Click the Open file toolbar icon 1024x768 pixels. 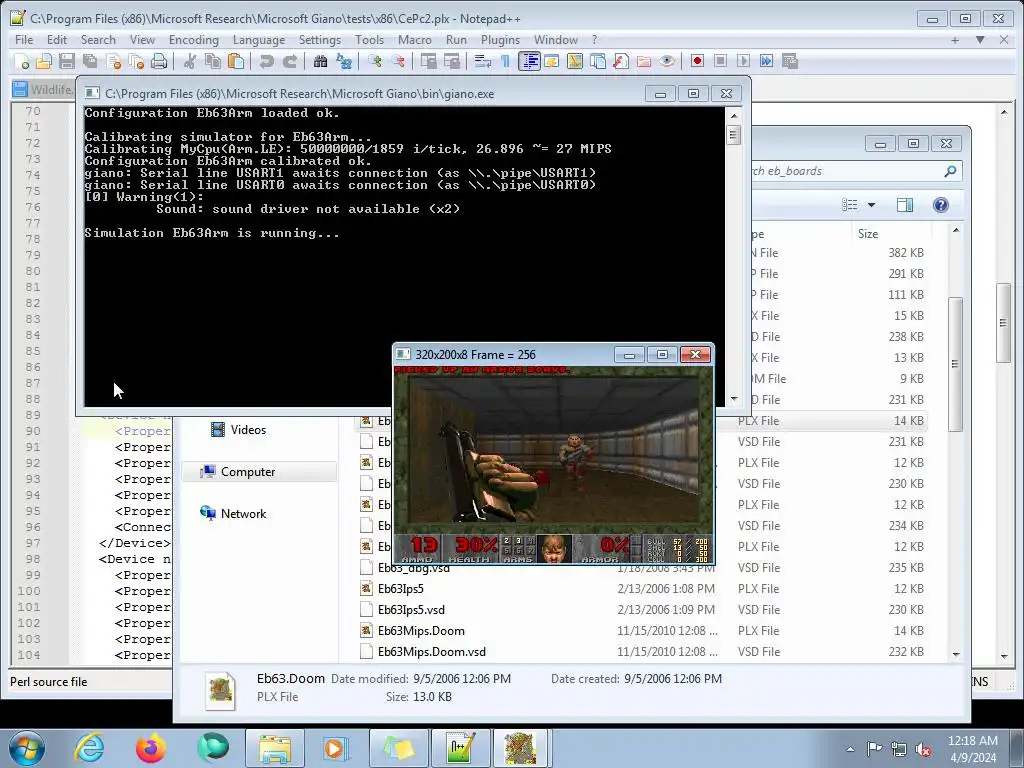click(44, 61)
